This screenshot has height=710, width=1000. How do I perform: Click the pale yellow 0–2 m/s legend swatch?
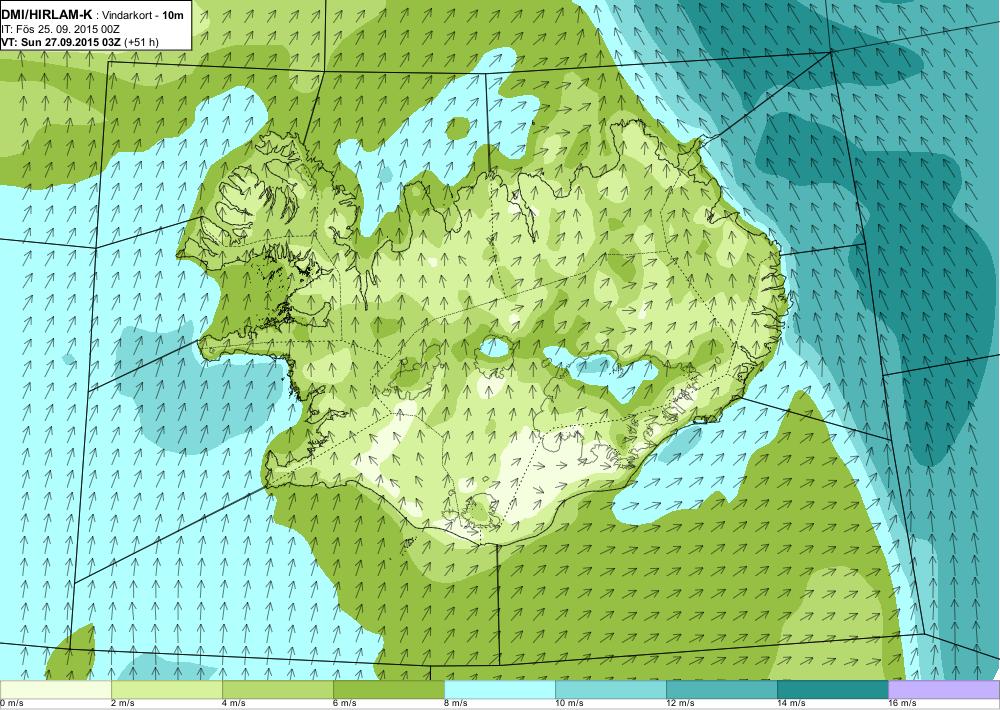coord(55,690)
